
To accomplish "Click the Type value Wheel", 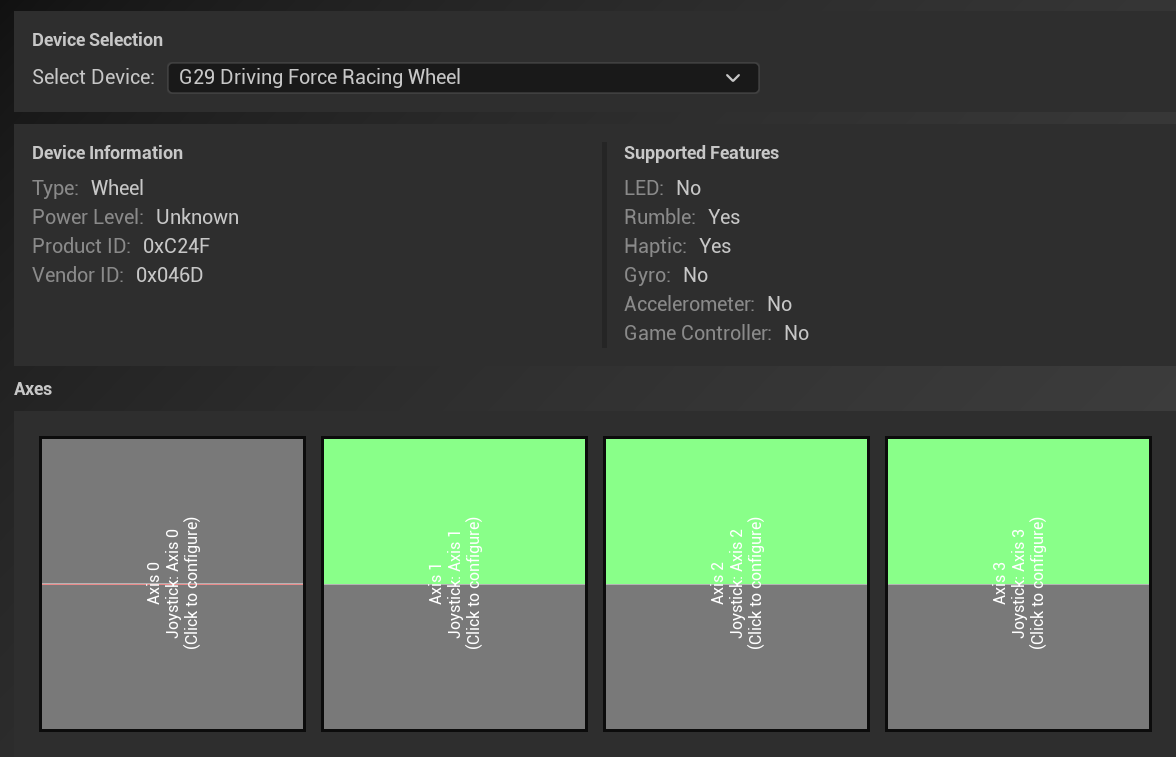I will tap(117, 188).
